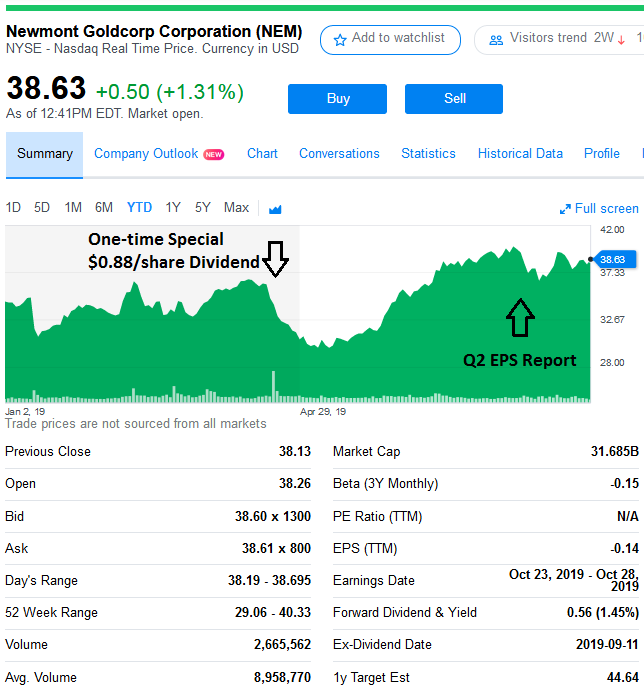This screenshot has width=644, height=691.
Task: Click the Beta (3Y Monthly) label
Action: coord(386,483)
